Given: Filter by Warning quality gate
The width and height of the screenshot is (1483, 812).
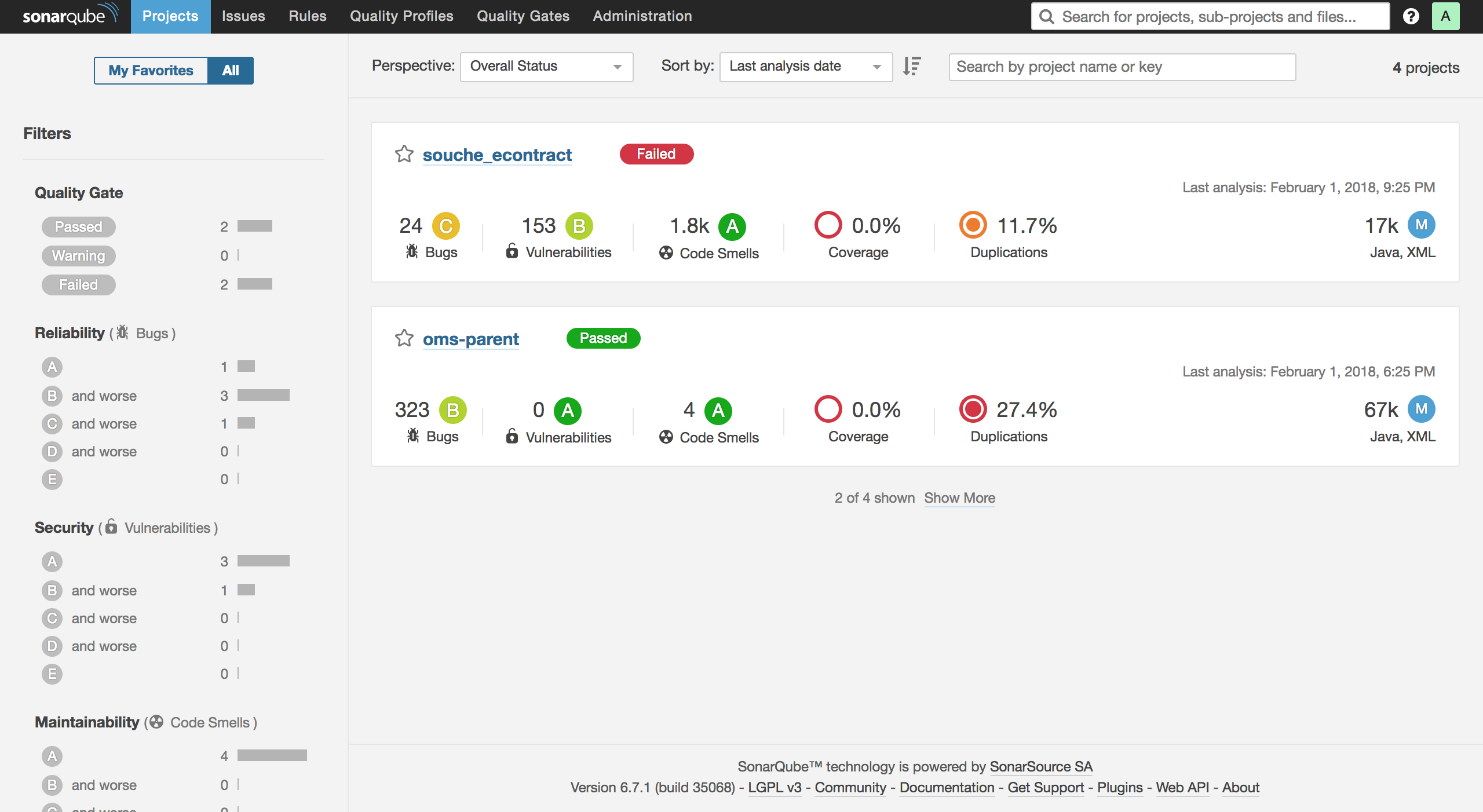Looking at the screenshot, I should click(79, 255).
